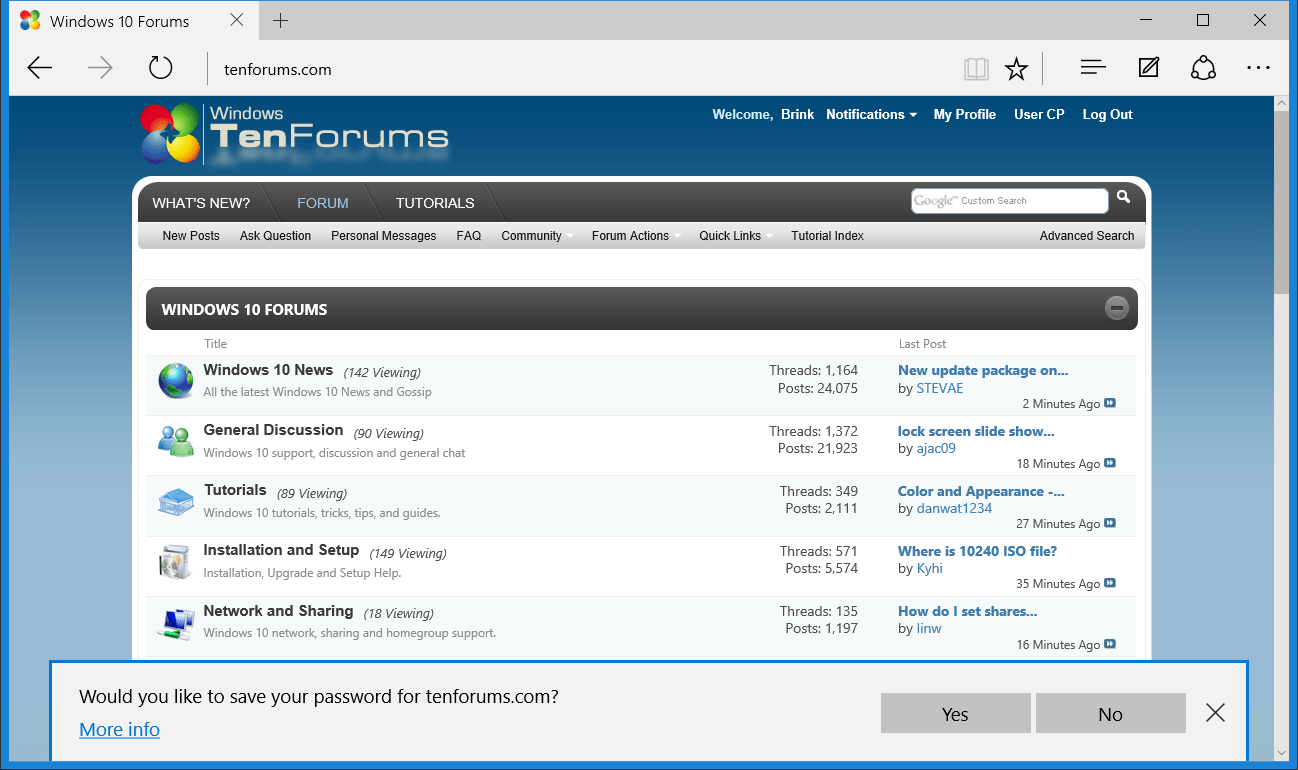Select the Tutorials forum stacked-books icon
Image resolution: width=1298 pixels, height=770 pixels.
[x=176, y=500]
